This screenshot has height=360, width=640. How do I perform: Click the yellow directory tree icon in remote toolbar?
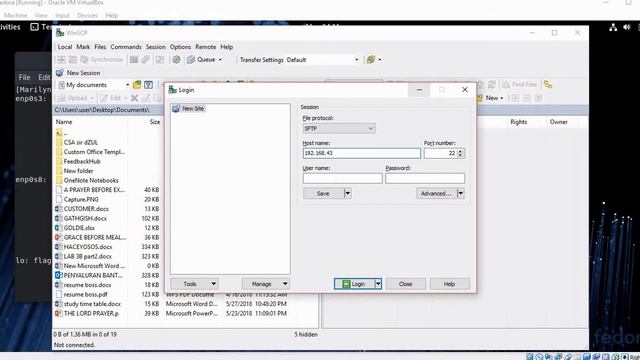[x=548, y=84]
